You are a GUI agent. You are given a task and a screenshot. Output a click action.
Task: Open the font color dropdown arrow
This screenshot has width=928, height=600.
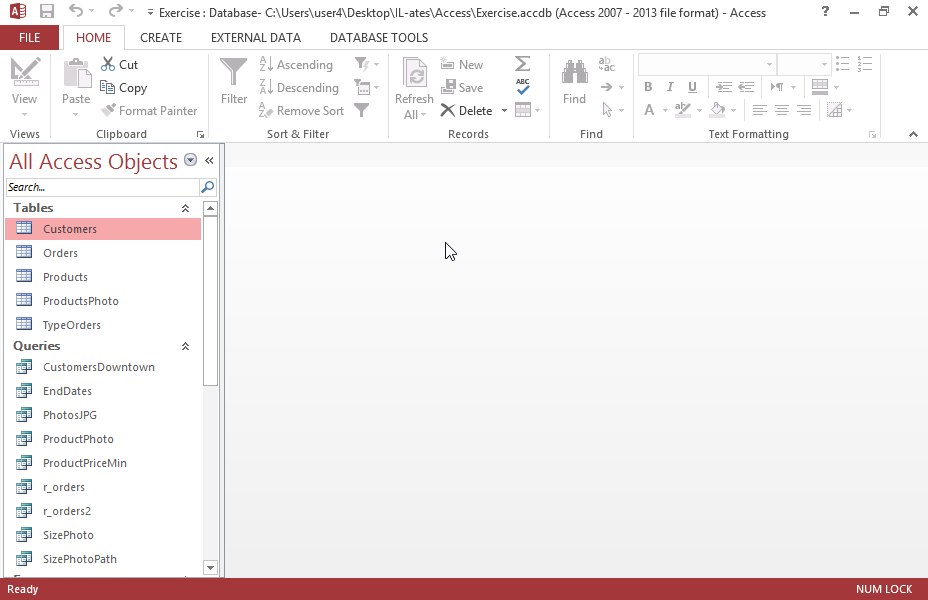[x=665, y=111]
